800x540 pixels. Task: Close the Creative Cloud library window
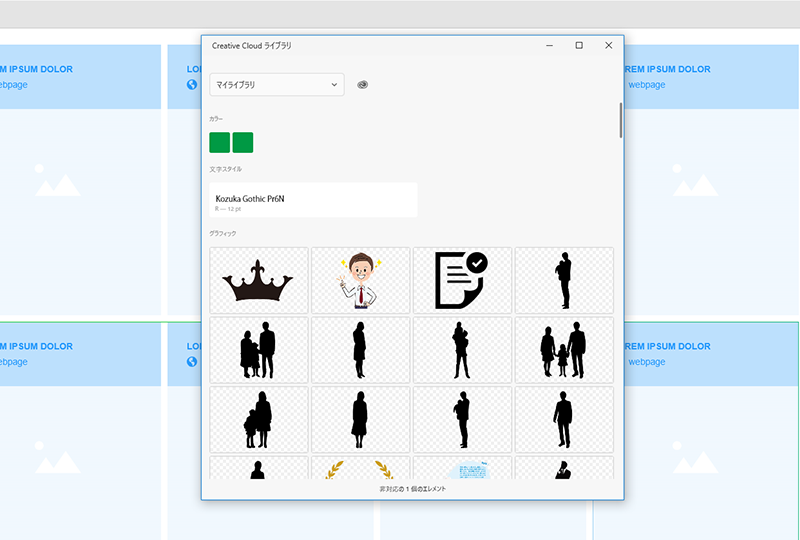click(x=609, y=45)
